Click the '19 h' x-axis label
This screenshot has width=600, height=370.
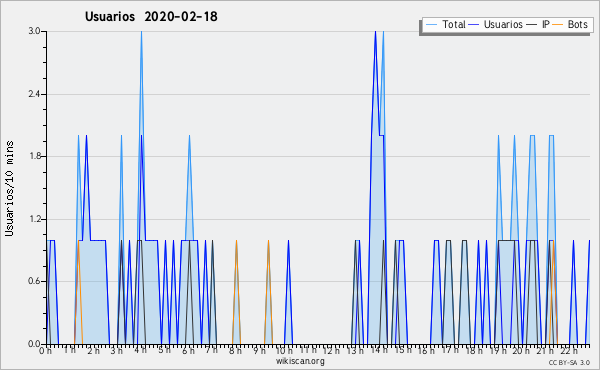(x=498, y=350)
